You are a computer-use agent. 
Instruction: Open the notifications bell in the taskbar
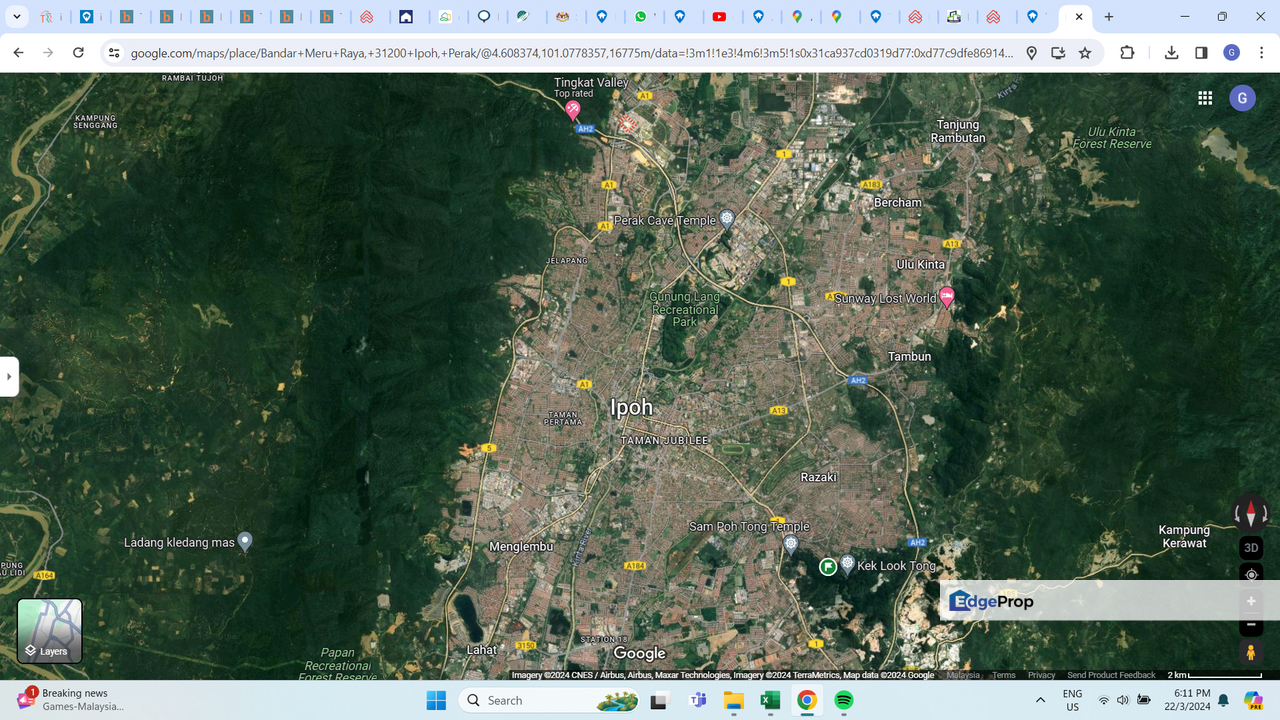tap(1223, 700)
